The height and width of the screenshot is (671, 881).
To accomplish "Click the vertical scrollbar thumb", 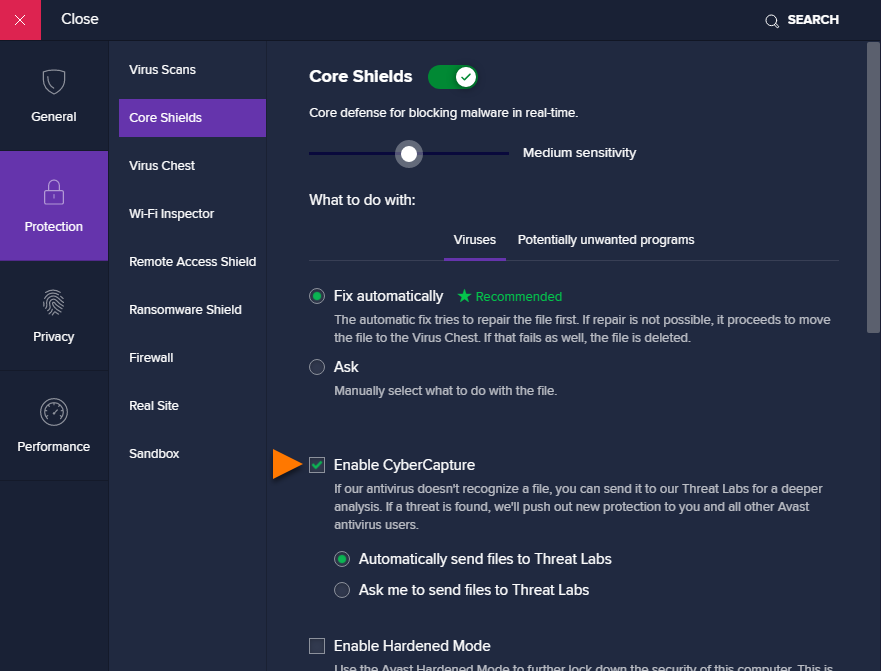I will [873, 188].
